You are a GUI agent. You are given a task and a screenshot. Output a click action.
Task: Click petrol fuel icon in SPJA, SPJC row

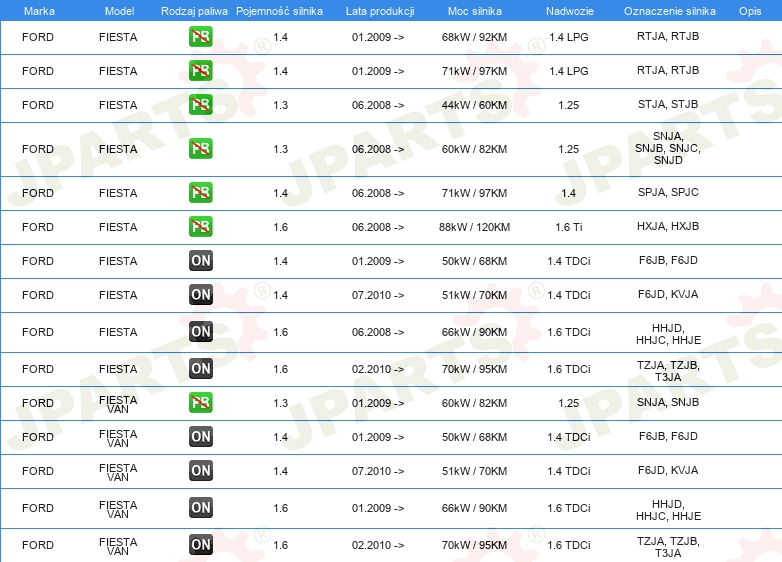(200, 192)
